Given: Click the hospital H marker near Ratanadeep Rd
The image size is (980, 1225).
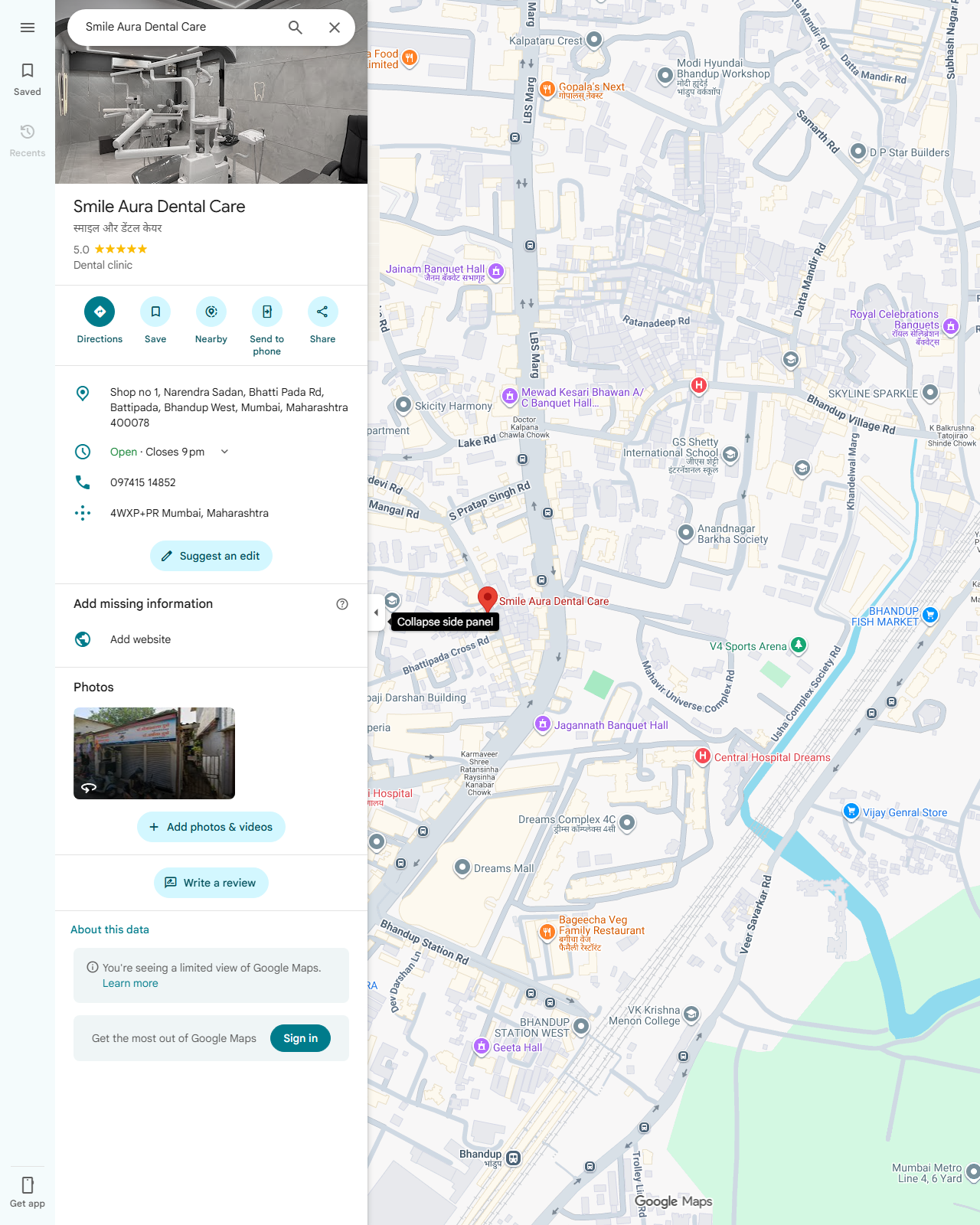Looking at the screenshot, I should 698,385.
